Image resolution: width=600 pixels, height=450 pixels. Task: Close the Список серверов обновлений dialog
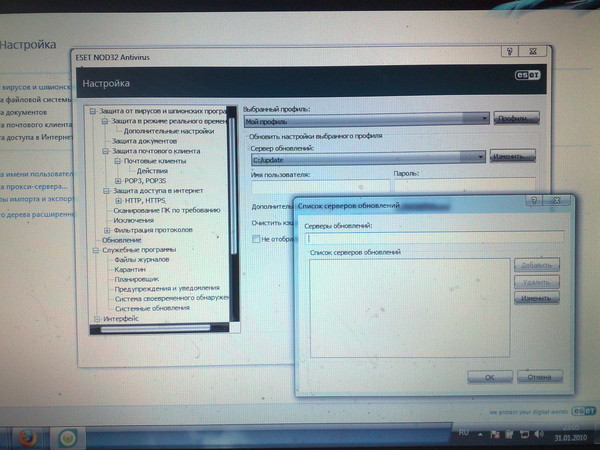(557, 200)
